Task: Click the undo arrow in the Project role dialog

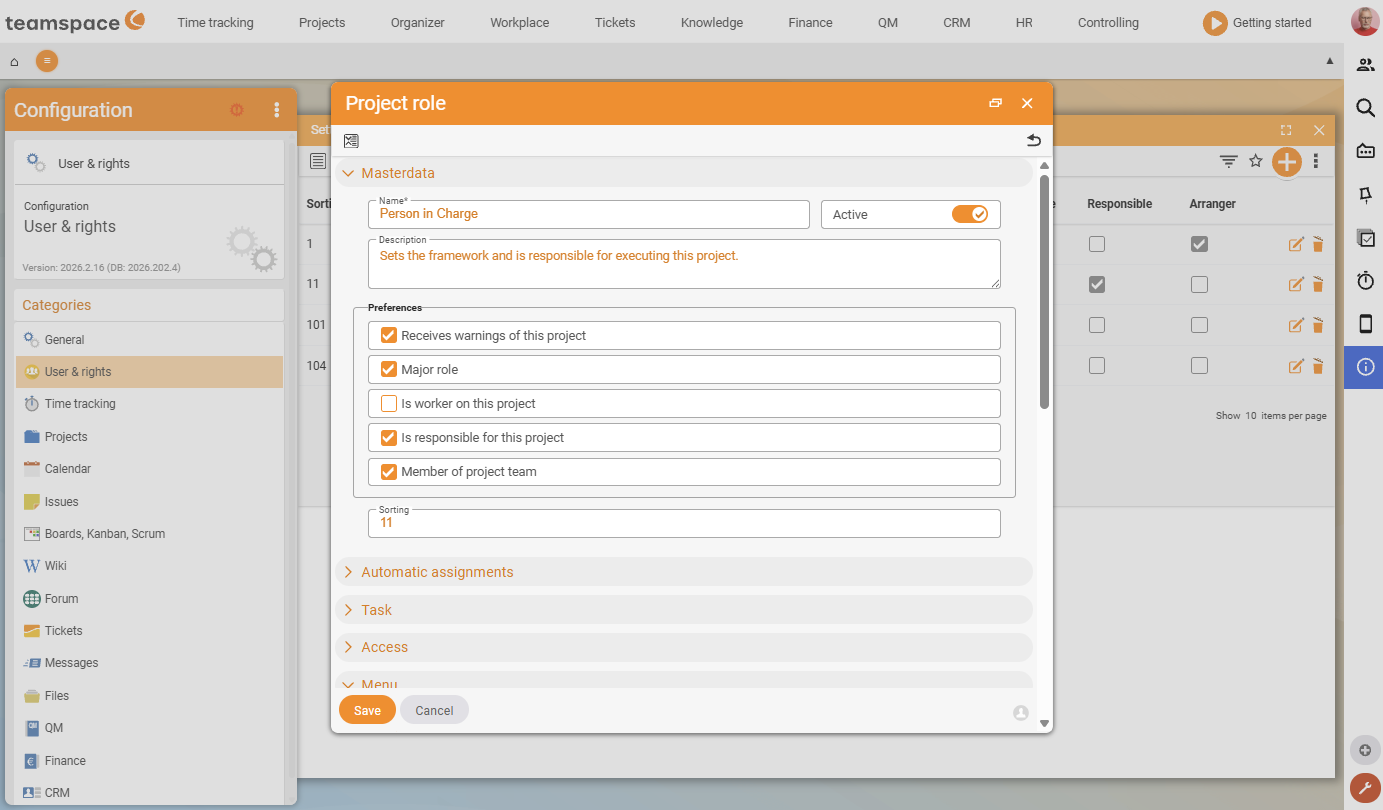Action: [1034, 141]
